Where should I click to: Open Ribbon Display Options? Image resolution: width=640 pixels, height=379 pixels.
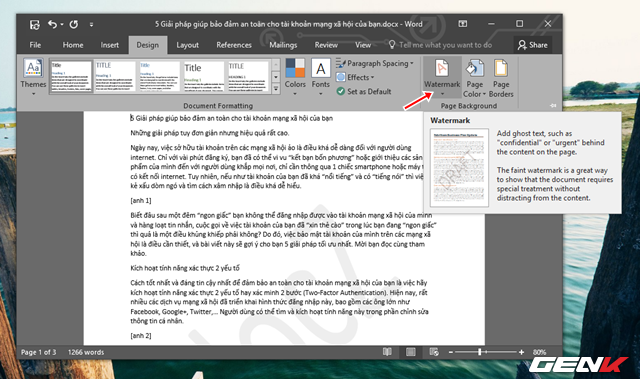click(x=462, y=24)
